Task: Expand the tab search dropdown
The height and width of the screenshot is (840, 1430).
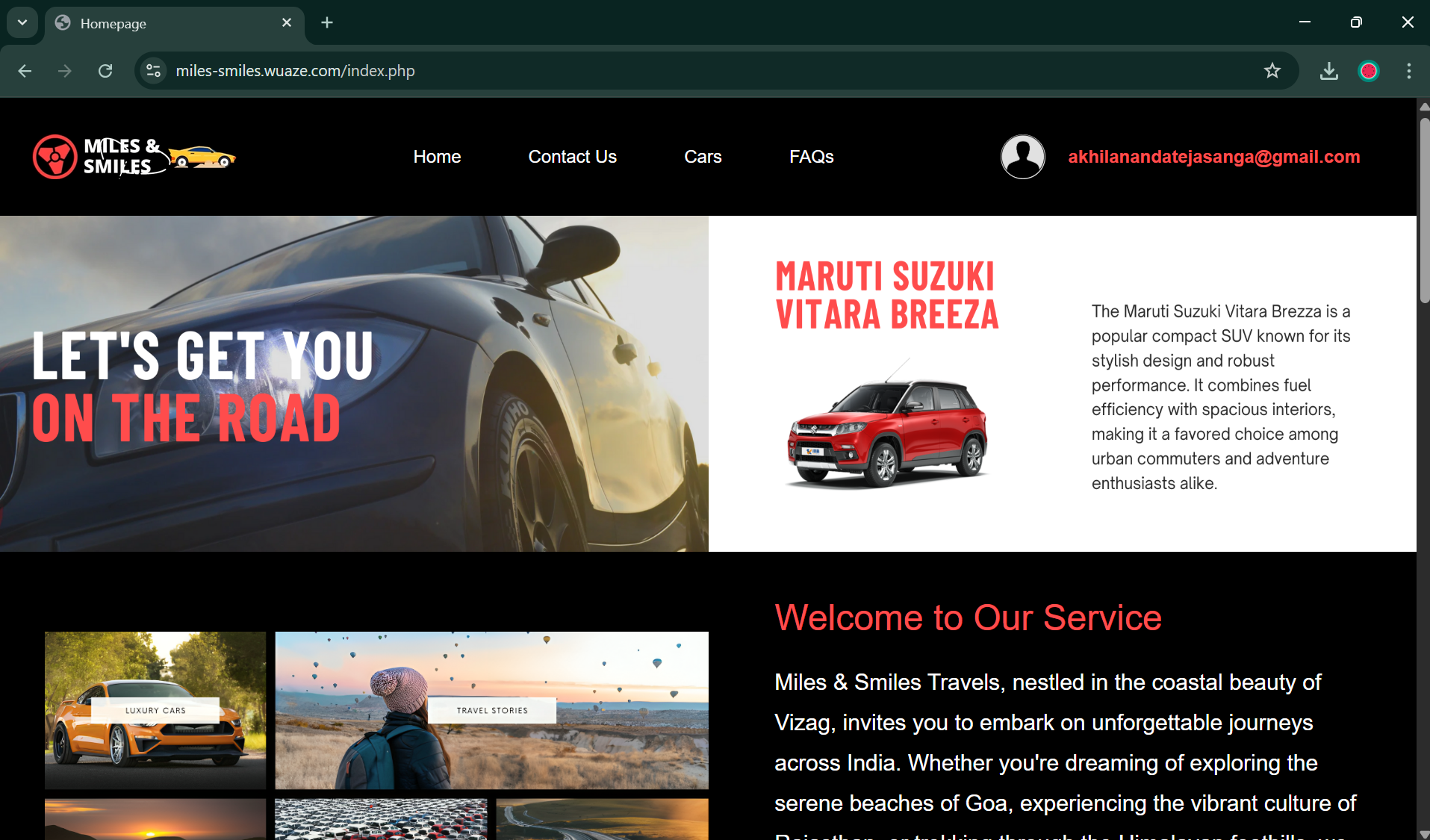Action: pyautogui.click(x=22, y=22)
